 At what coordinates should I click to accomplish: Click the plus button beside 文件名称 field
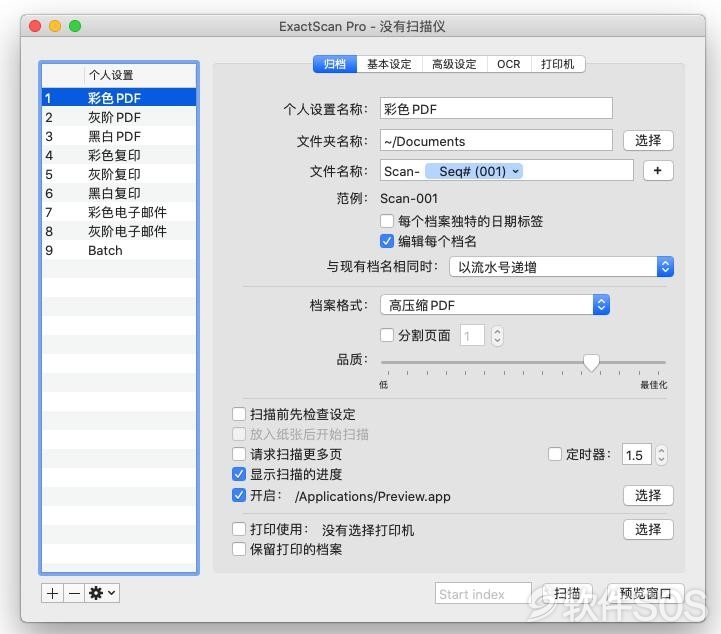click(658, 171)
